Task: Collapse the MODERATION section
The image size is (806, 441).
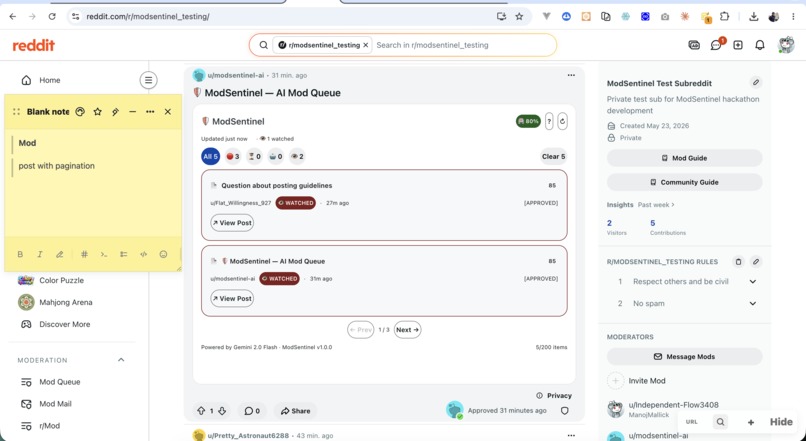Action: pyautogui.click(x=121, y=360)
